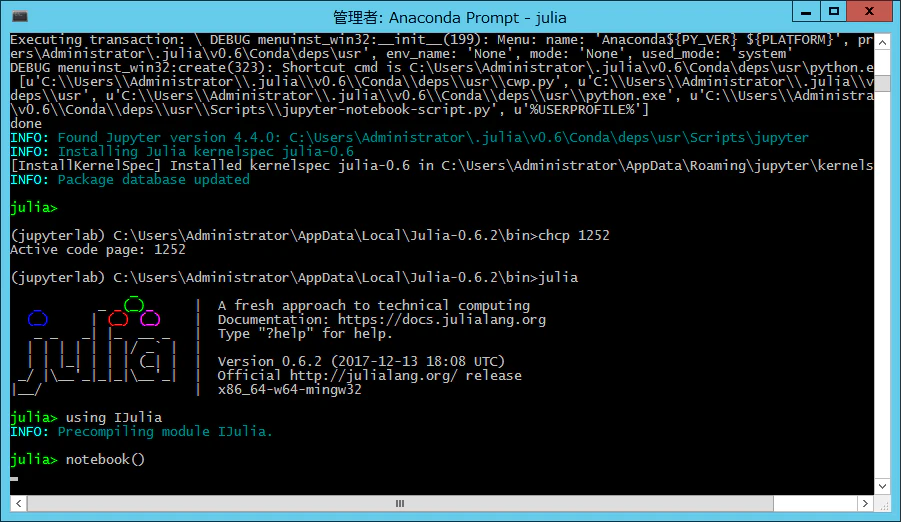Click the vertical scrollbar thumb
Screen dimensions: 901x522
[882, 83]
